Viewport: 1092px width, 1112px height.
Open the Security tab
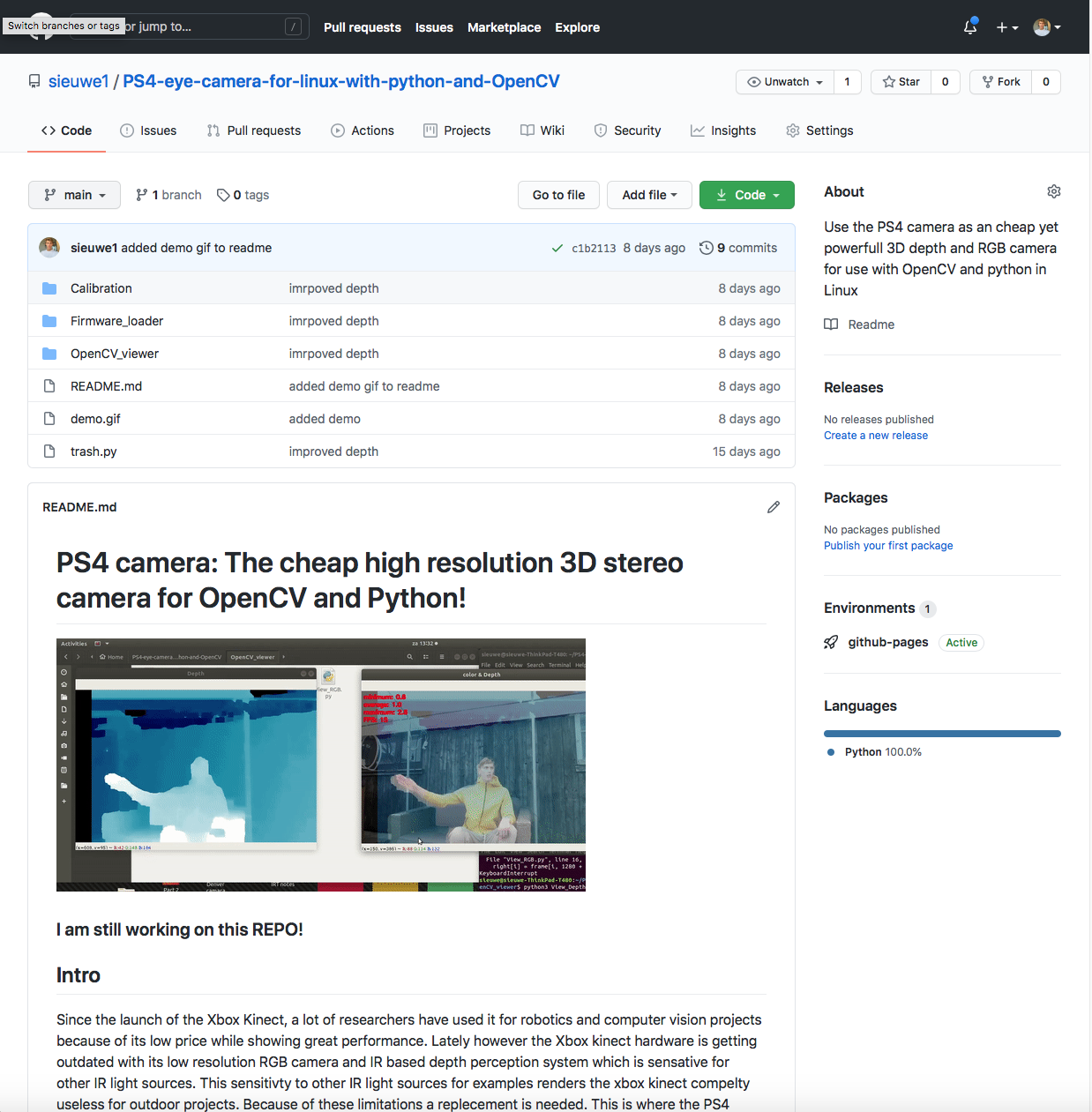pyautogui.click(x=627, y=131)
